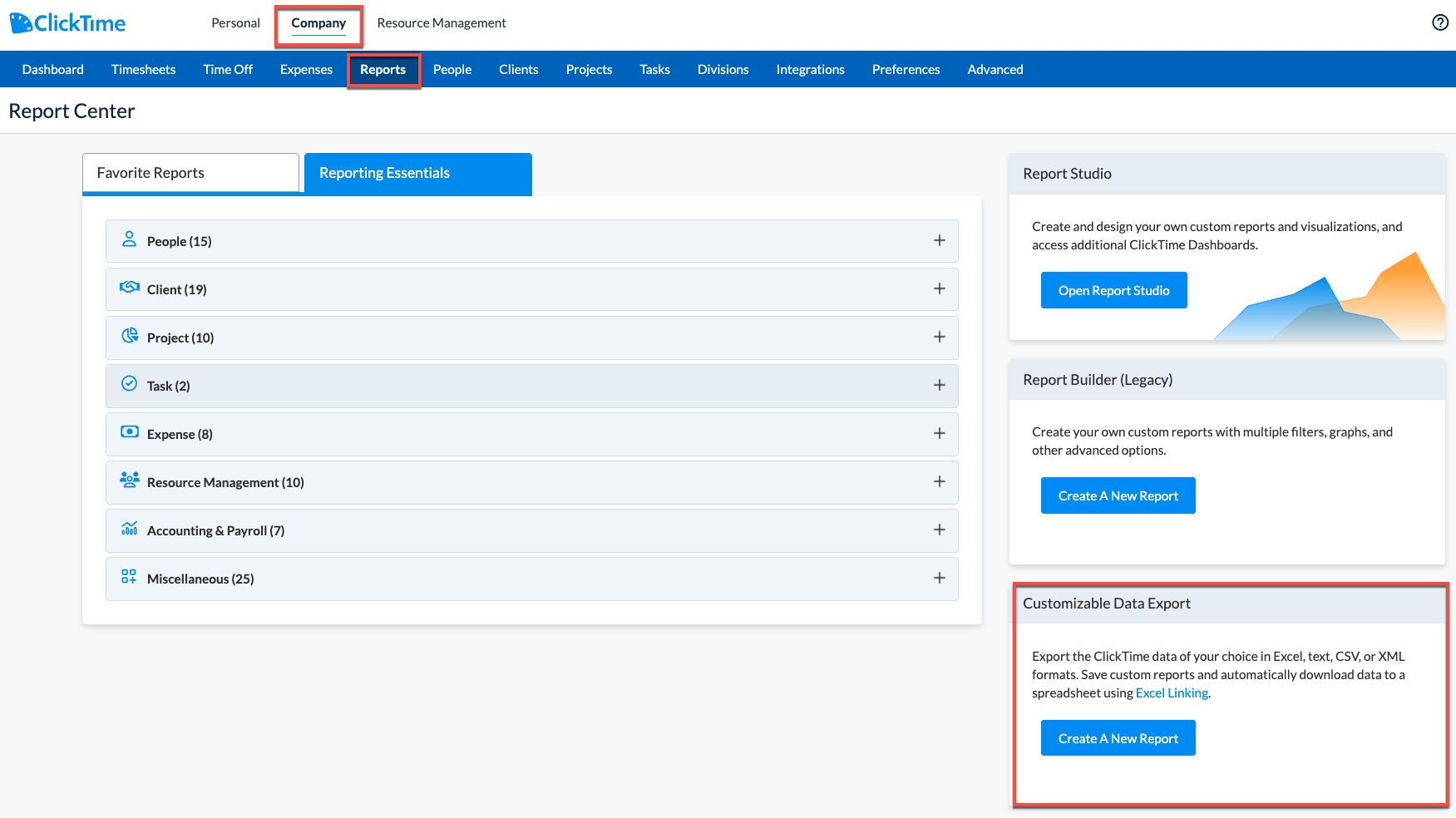Click the Expense money icon
Viewport: 1456px width, 818px height.
coord(130,432)
